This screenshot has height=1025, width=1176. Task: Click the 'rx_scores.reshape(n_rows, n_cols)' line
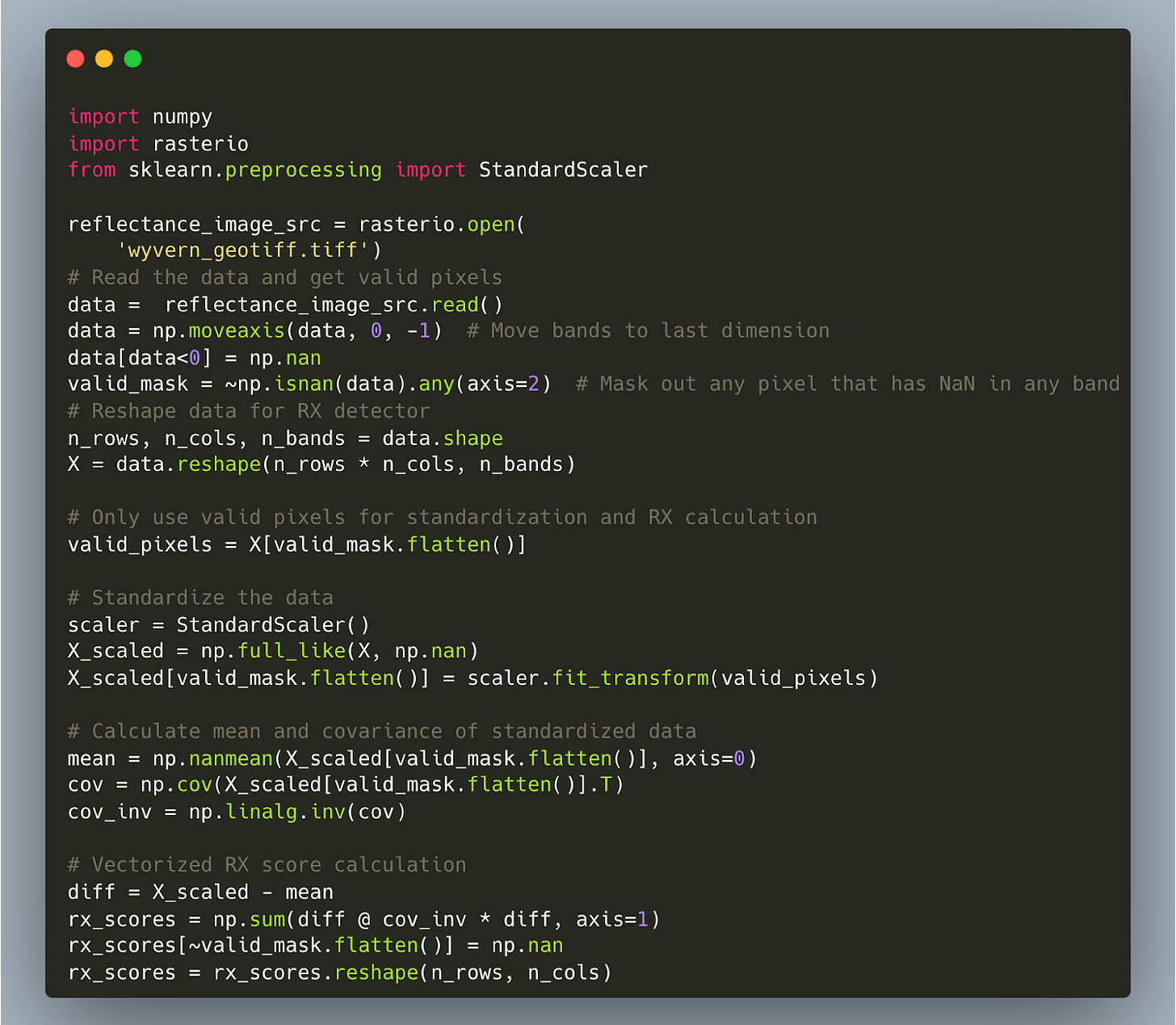point(340,973)
